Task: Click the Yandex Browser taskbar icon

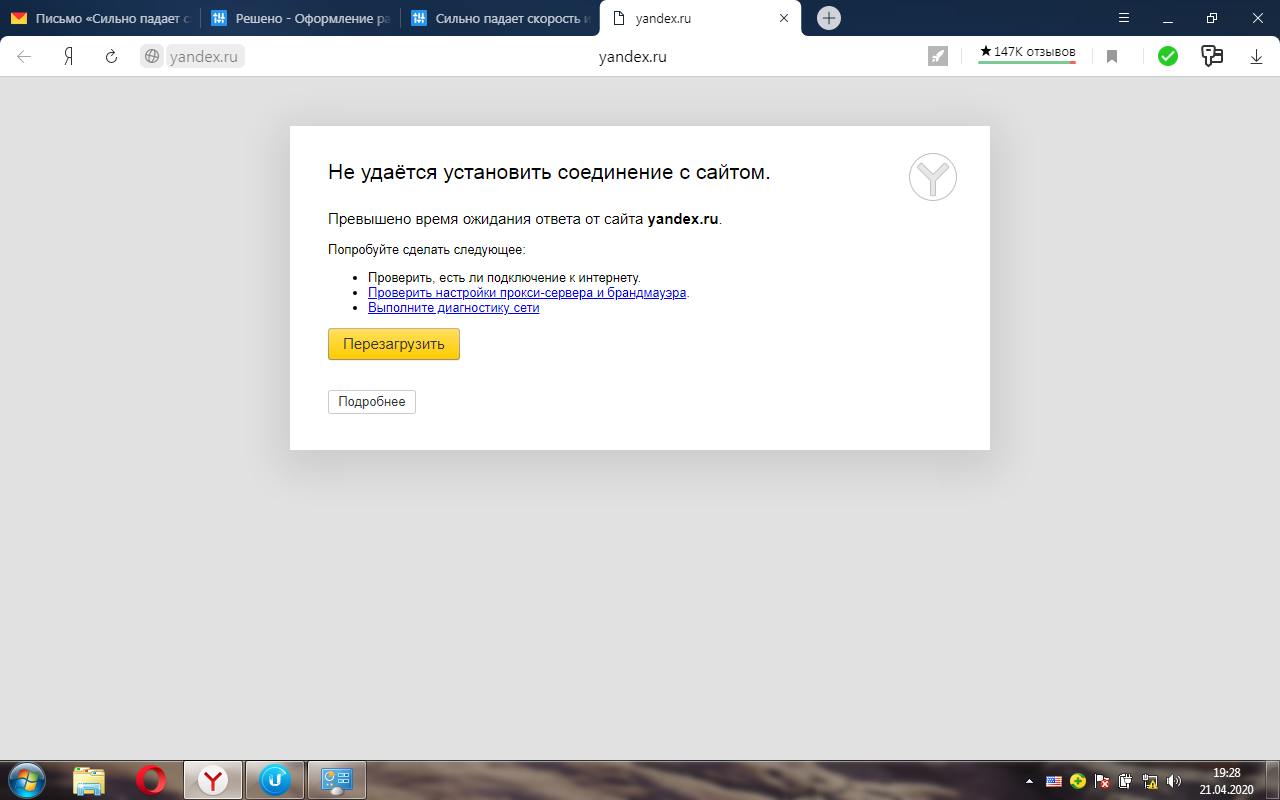Action: click(213, 780)
